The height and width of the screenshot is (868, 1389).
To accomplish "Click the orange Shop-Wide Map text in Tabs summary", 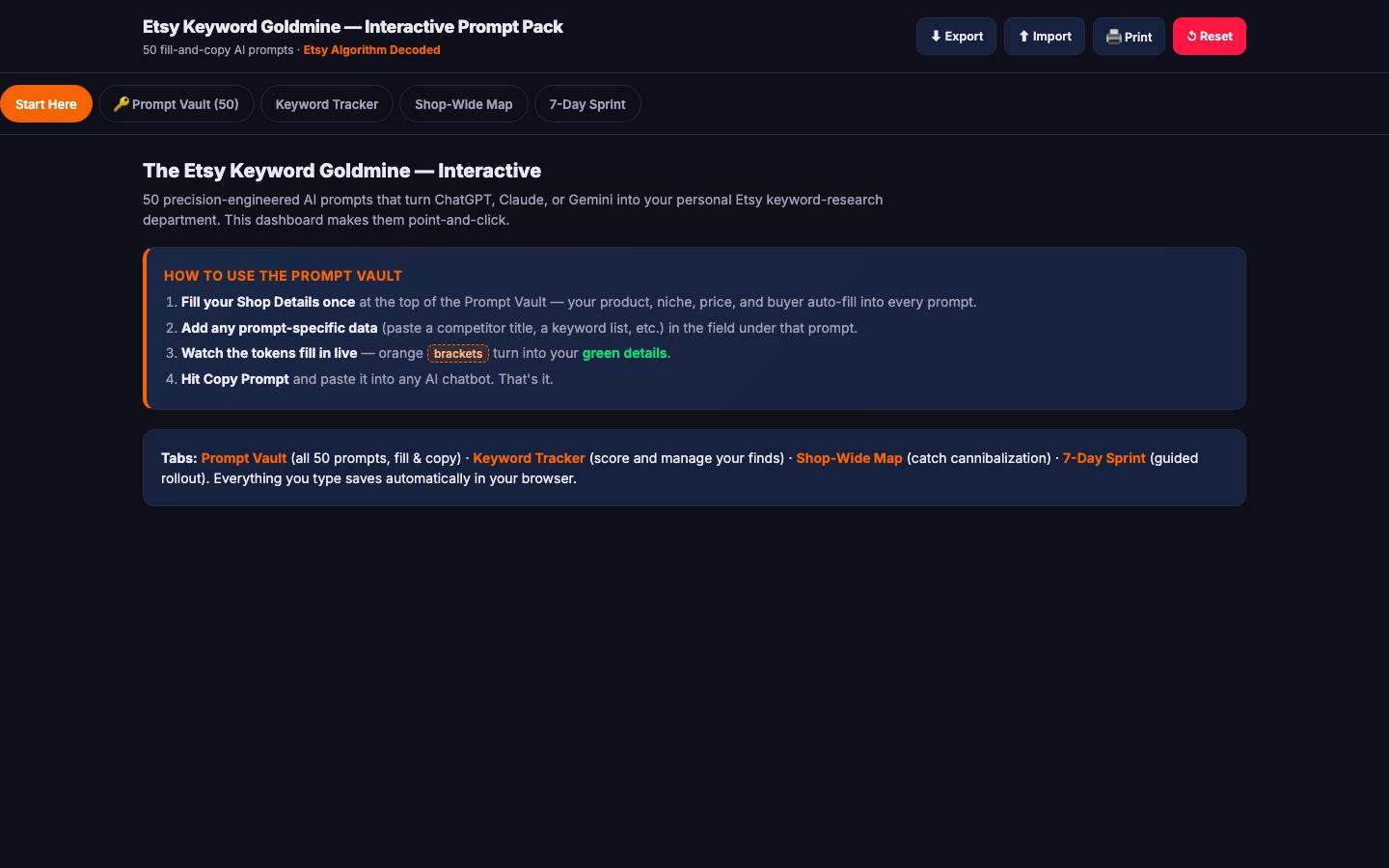I will (849, 458).
